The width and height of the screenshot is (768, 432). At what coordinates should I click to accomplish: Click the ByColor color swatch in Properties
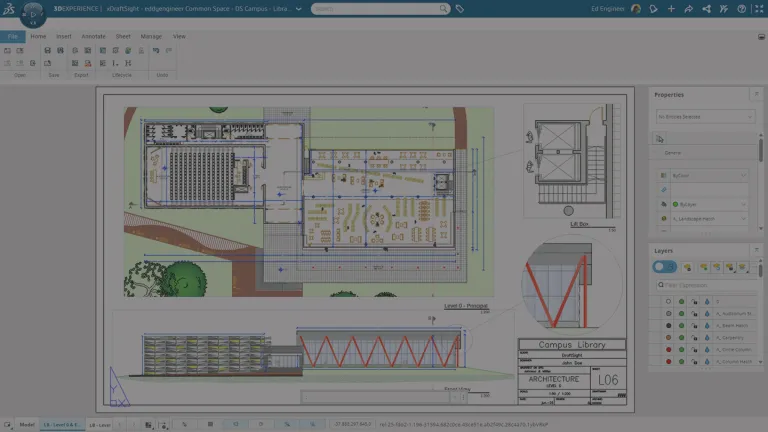point(662,174)
